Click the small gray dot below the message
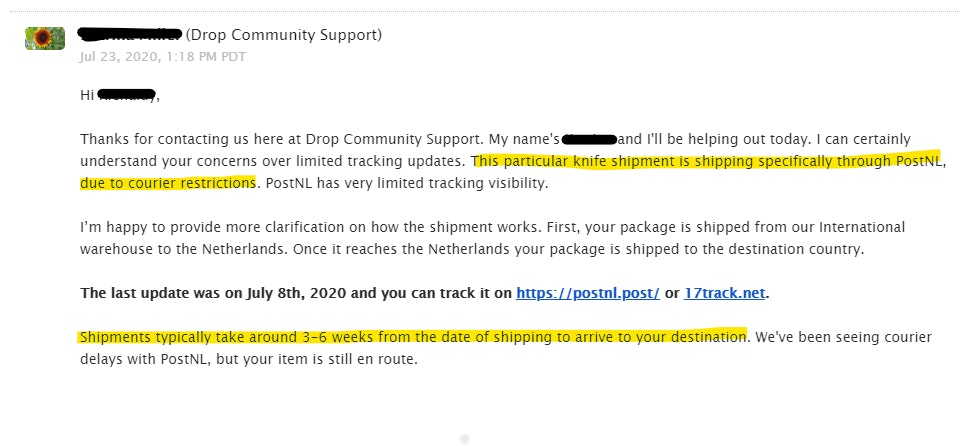Viewport: 964px width, 446px height. click(463, 438)
